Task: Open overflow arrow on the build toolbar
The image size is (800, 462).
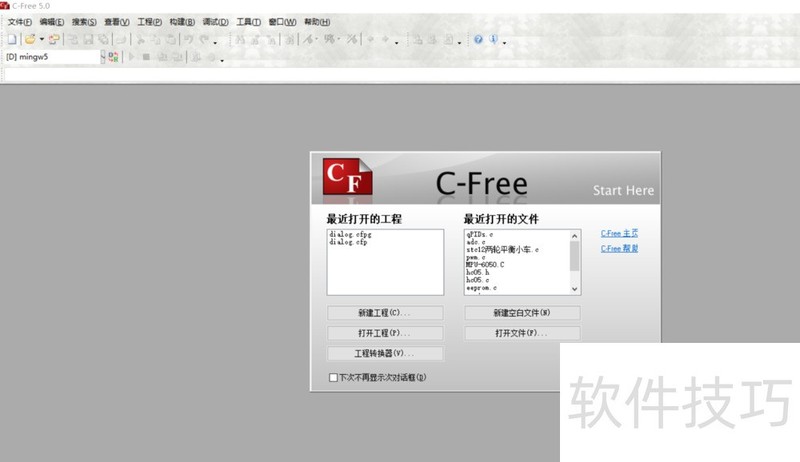Action: tap(222, 61)
